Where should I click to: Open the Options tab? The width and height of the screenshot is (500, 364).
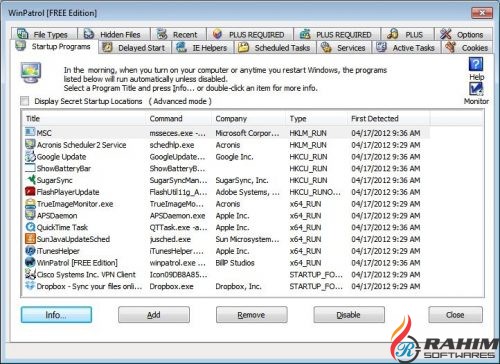click(464, 34)
